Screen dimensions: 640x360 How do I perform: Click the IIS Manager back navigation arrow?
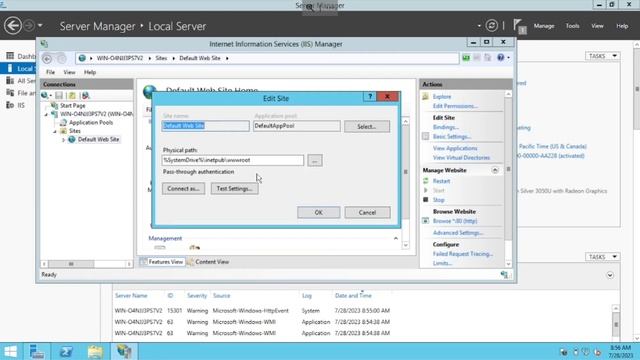tap(47, 59)
